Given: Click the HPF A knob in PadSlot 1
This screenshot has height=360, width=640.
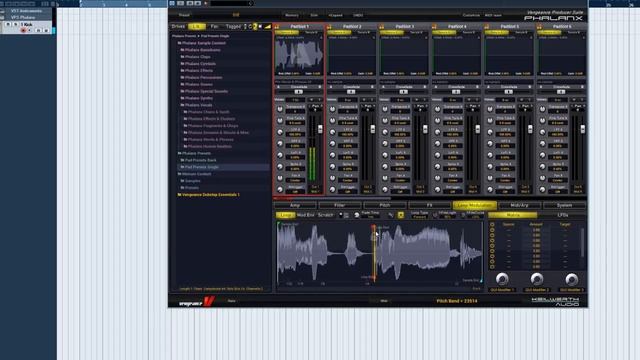Looking at the screenshot, I should point(280,143).
